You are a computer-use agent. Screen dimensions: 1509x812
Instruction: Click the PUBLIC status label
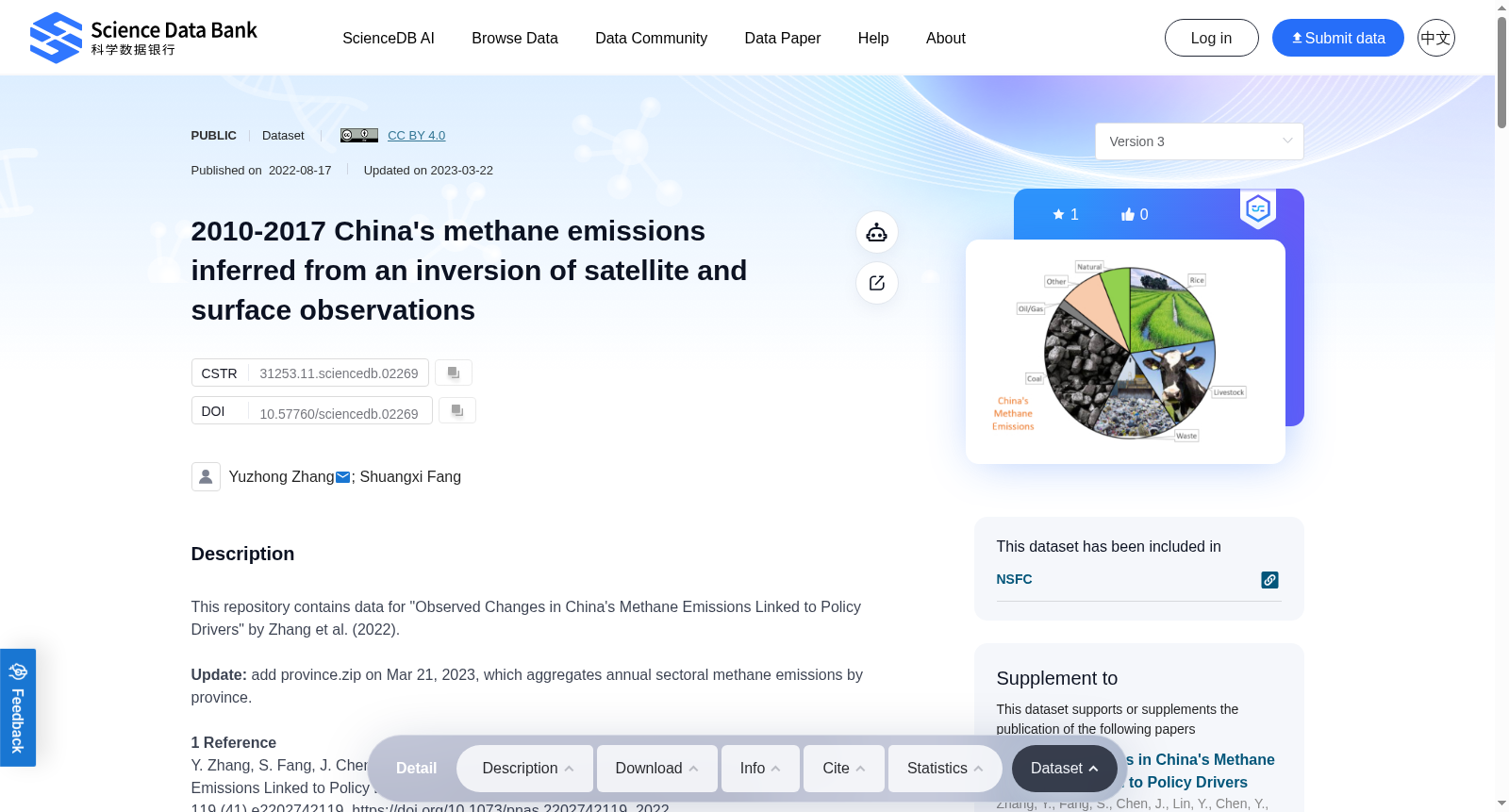coord(213,136)
